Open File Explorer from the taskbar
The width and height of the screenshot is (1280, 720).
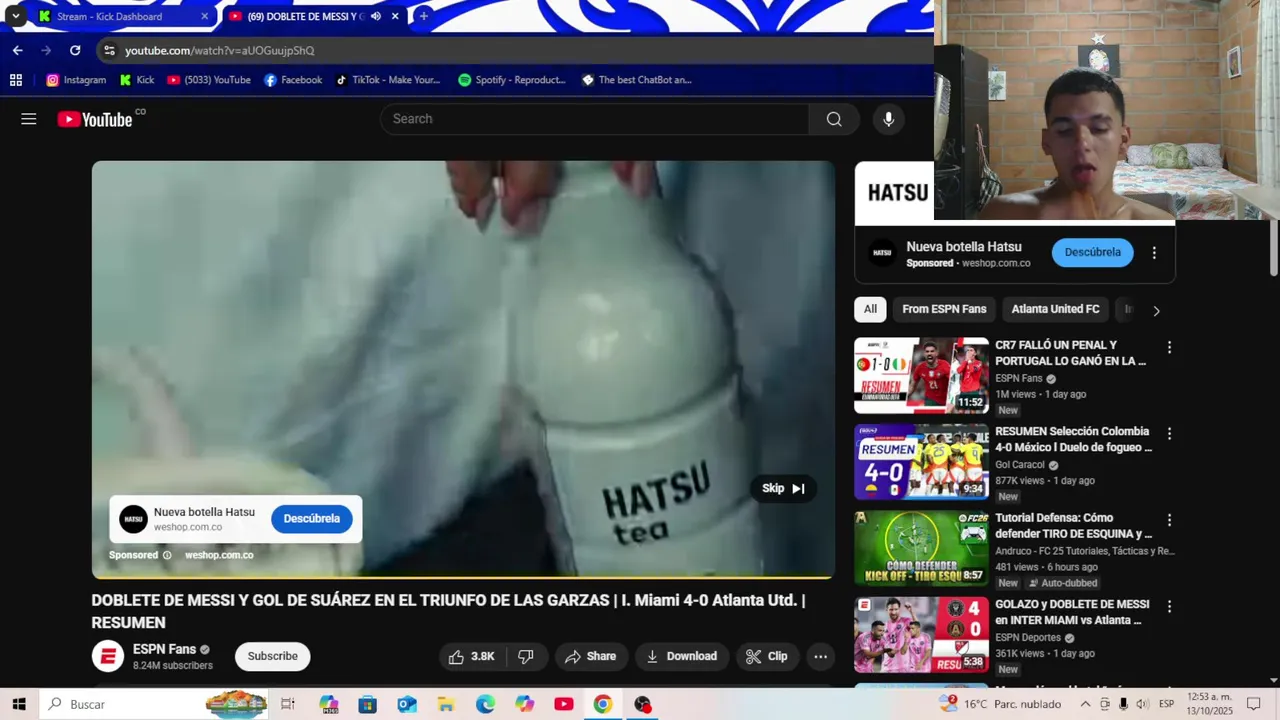tap(446, 704)
